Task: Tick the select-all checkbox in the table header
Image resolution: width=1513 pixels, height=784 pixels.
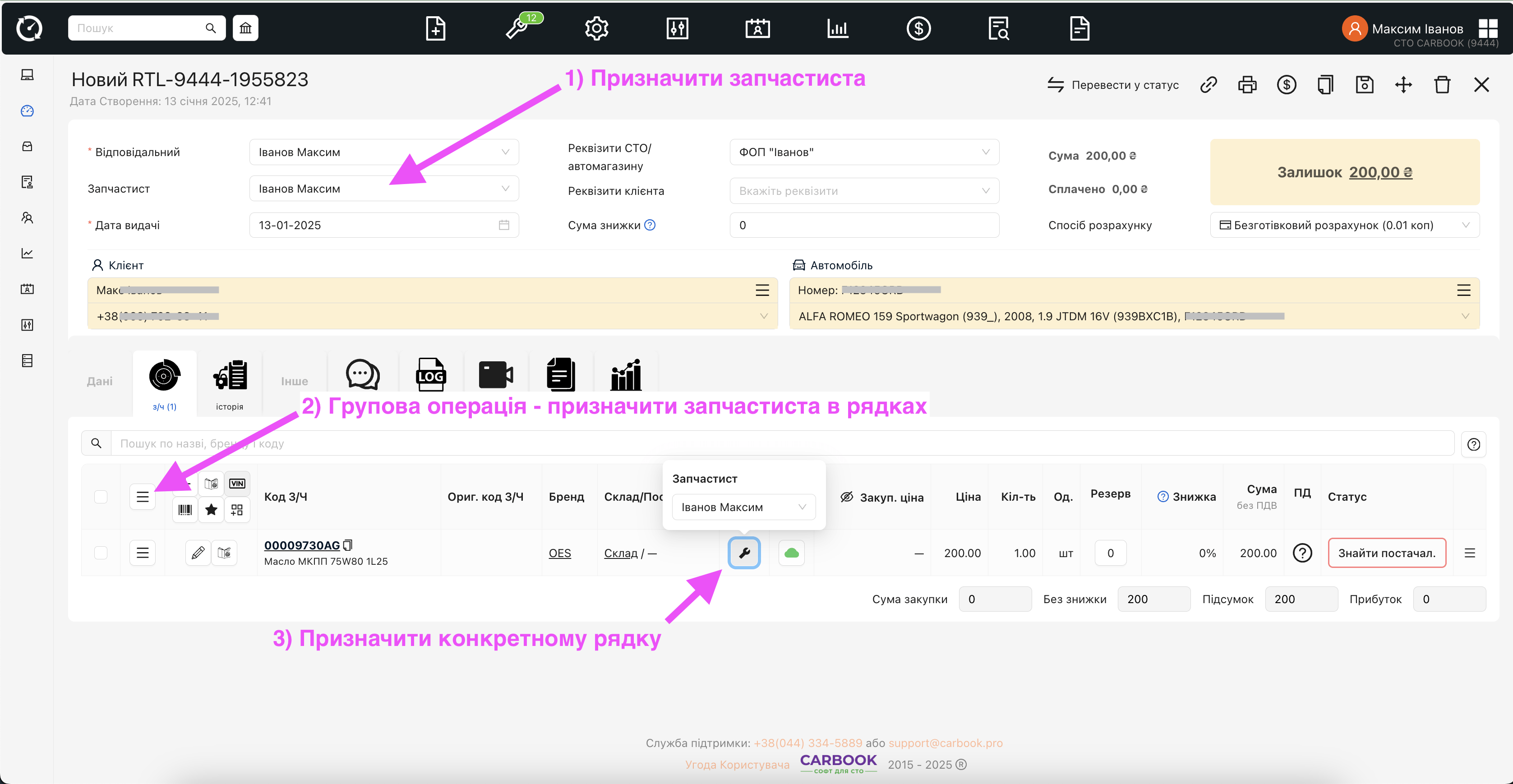Action: click(x=101, y=497)
